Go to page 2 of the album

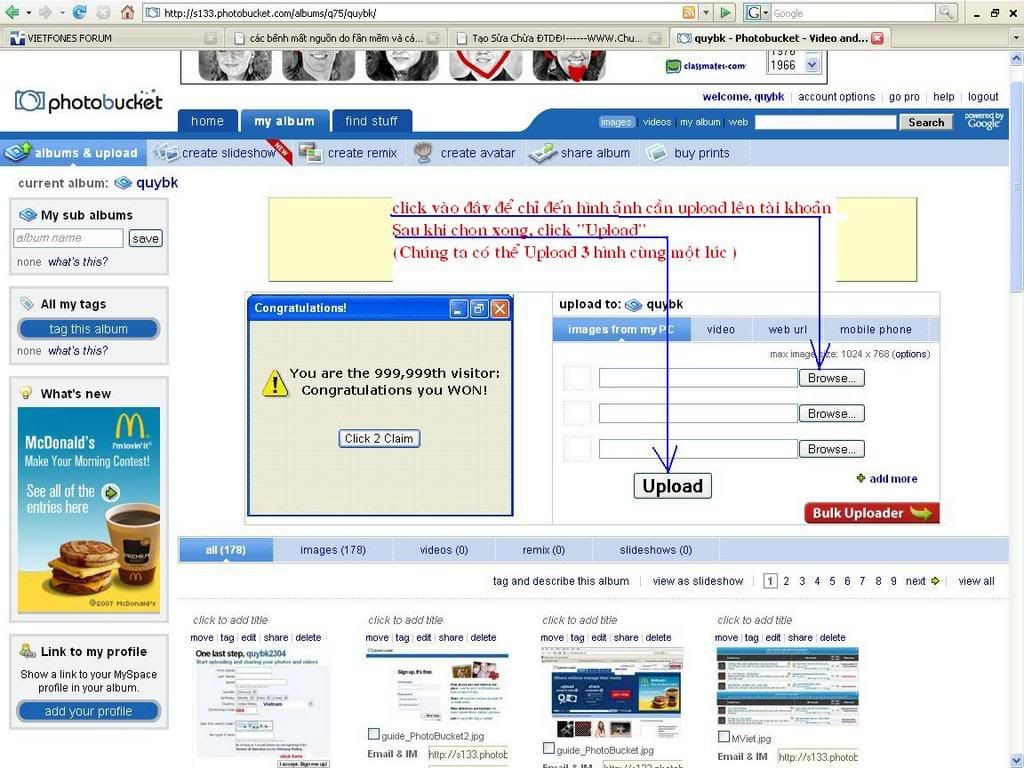(x=786, y=581)
